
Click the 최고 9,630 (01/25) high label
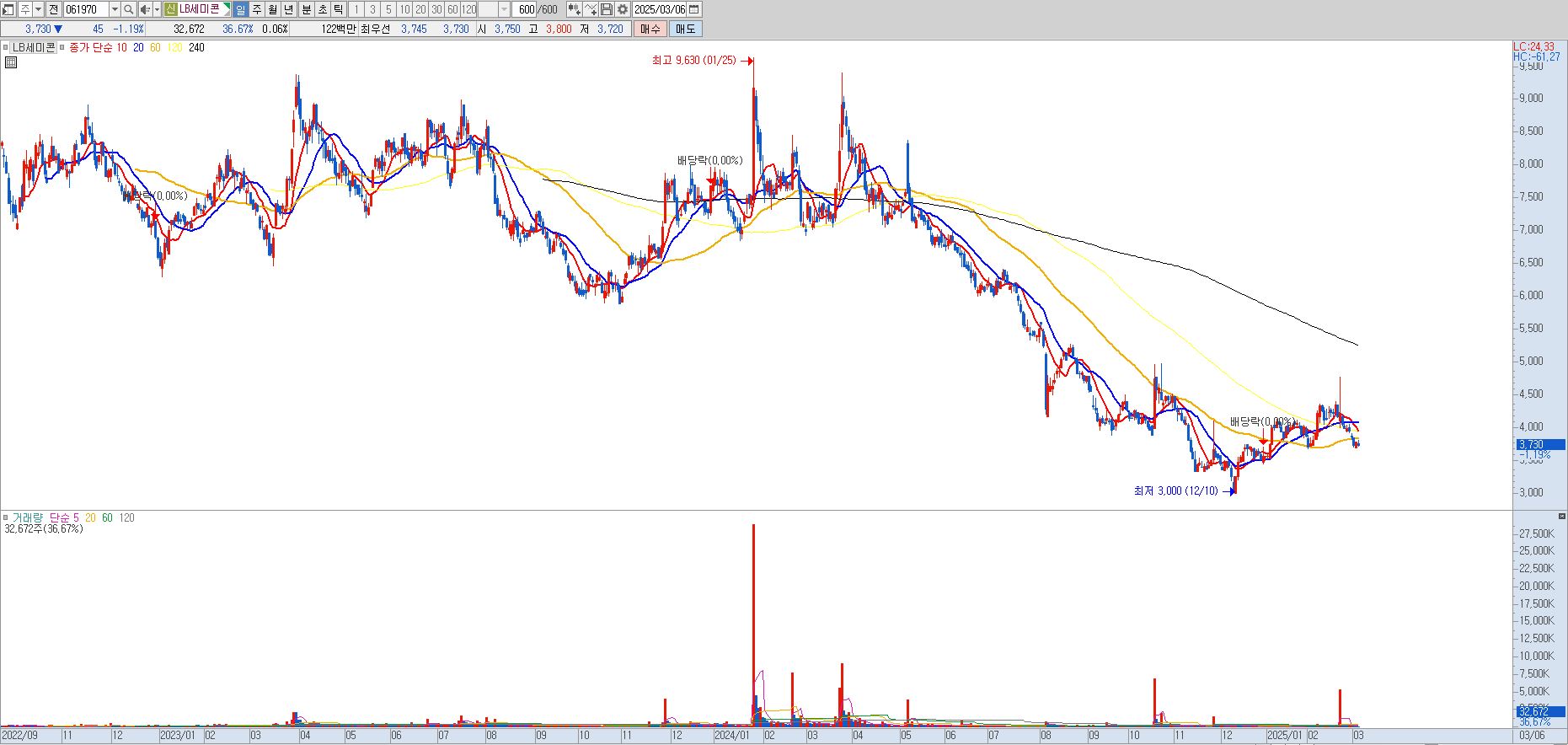pos(693,61)
